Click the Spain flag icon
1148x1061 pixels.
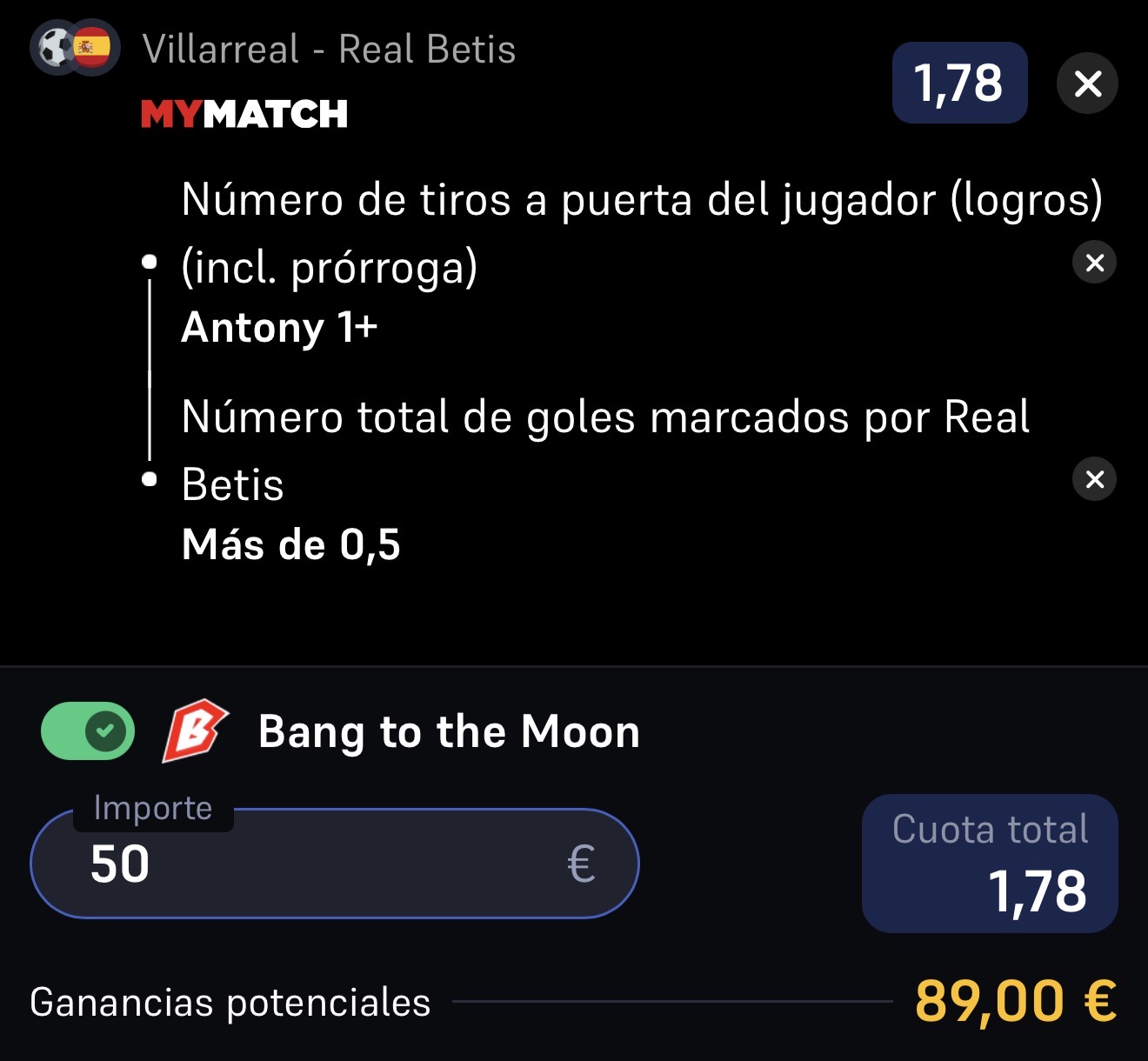[x=91, y=48]
